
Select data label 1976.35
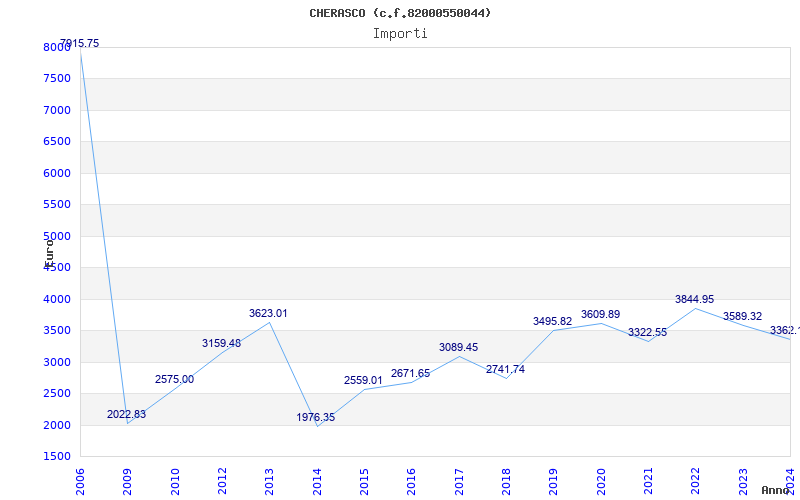(x=316, y=417)
